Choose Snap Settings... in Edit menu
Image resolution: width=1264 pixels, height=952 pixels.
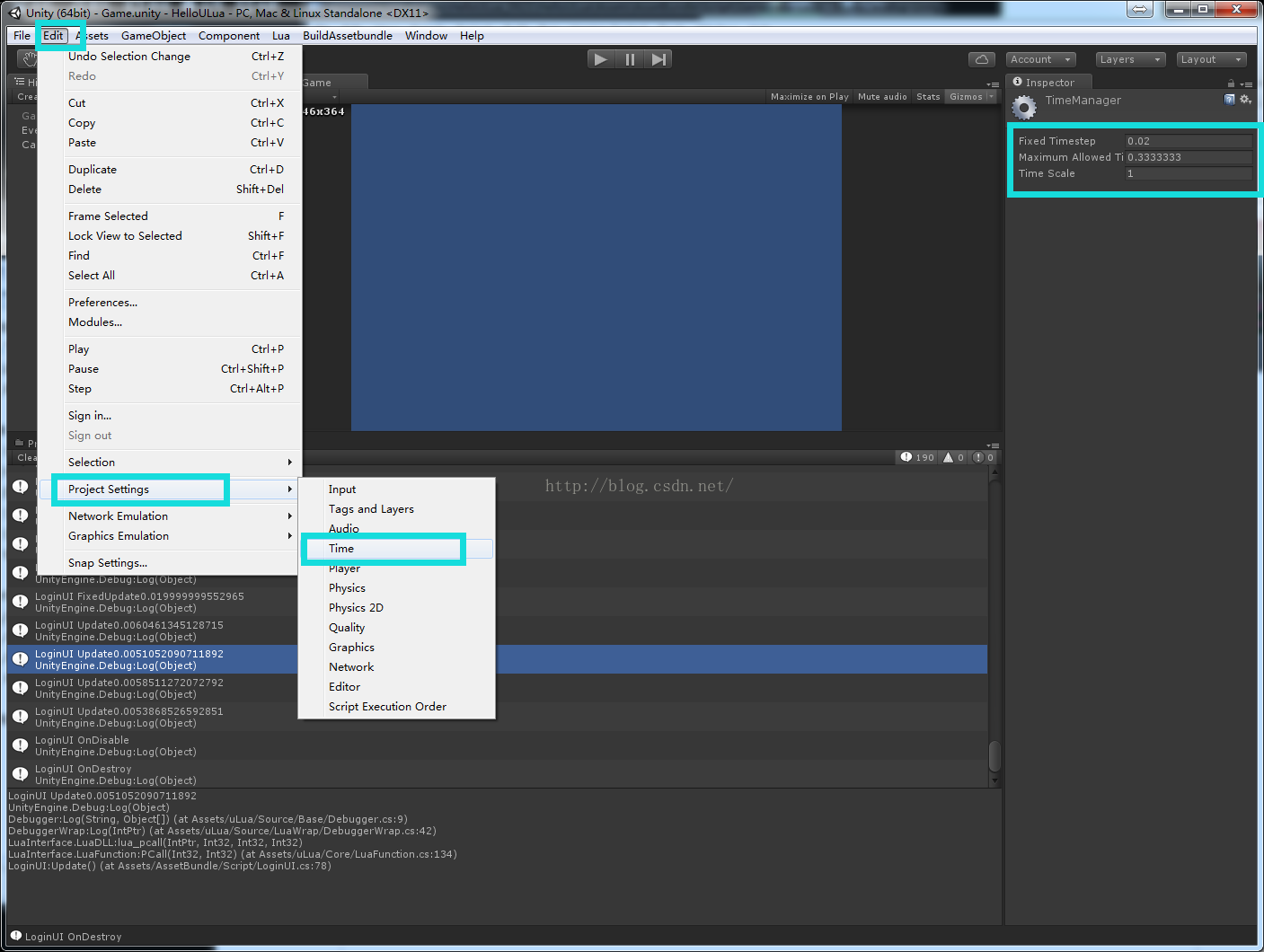pyautogui.click(x=169, y=563)
